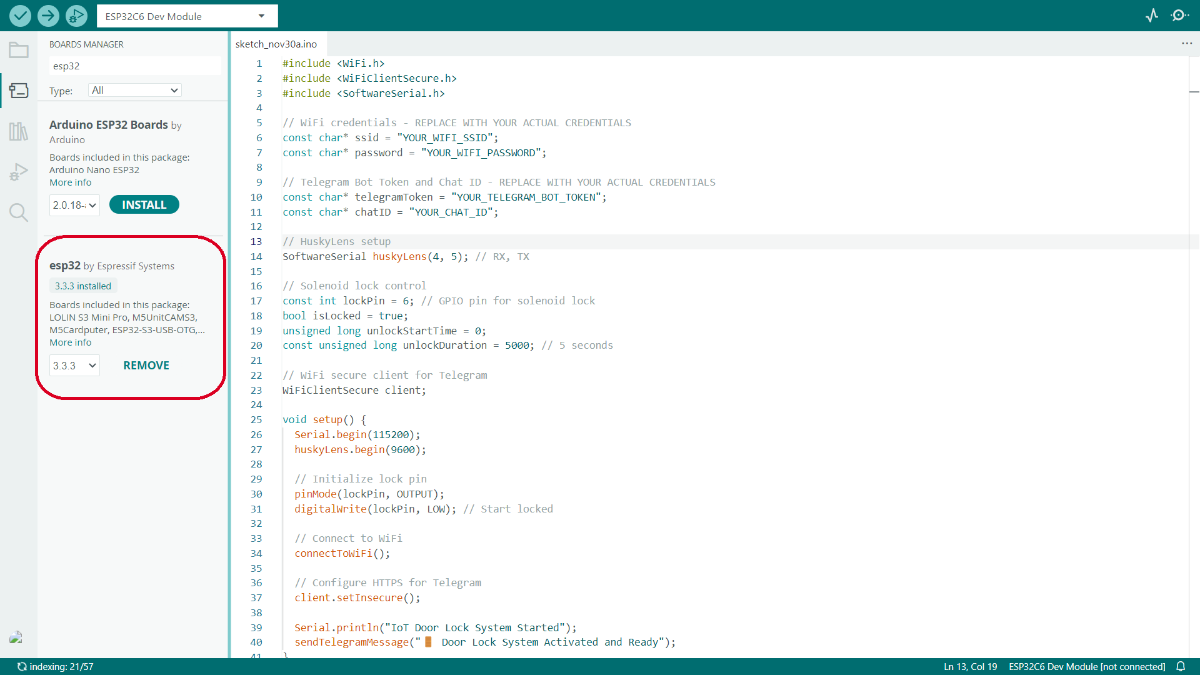Click the Upload arrow icon
Screen dimensions: 1200x675
point(48,16)
